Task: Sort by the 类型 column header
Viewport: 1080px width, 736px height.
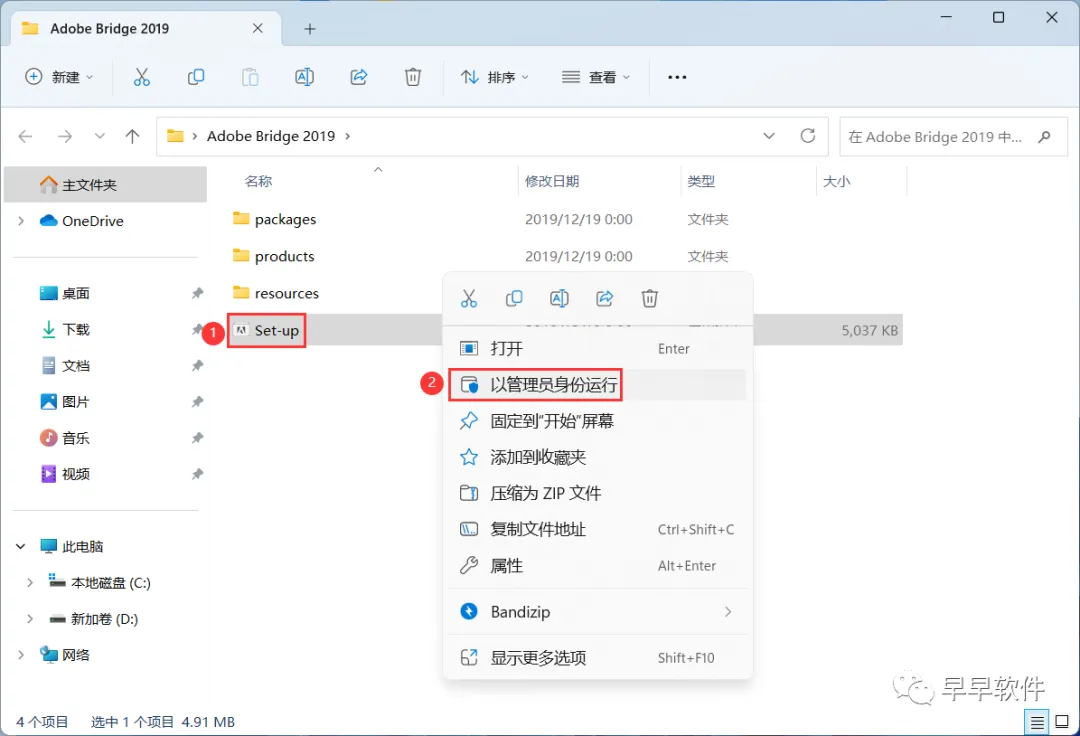Action: tap(701, 181)
